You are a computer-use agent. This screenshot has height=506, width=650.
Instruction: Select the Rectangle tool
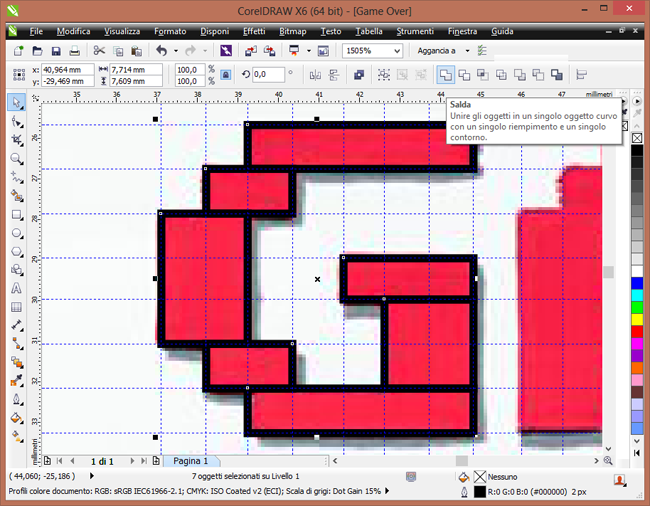pos(16,215)
